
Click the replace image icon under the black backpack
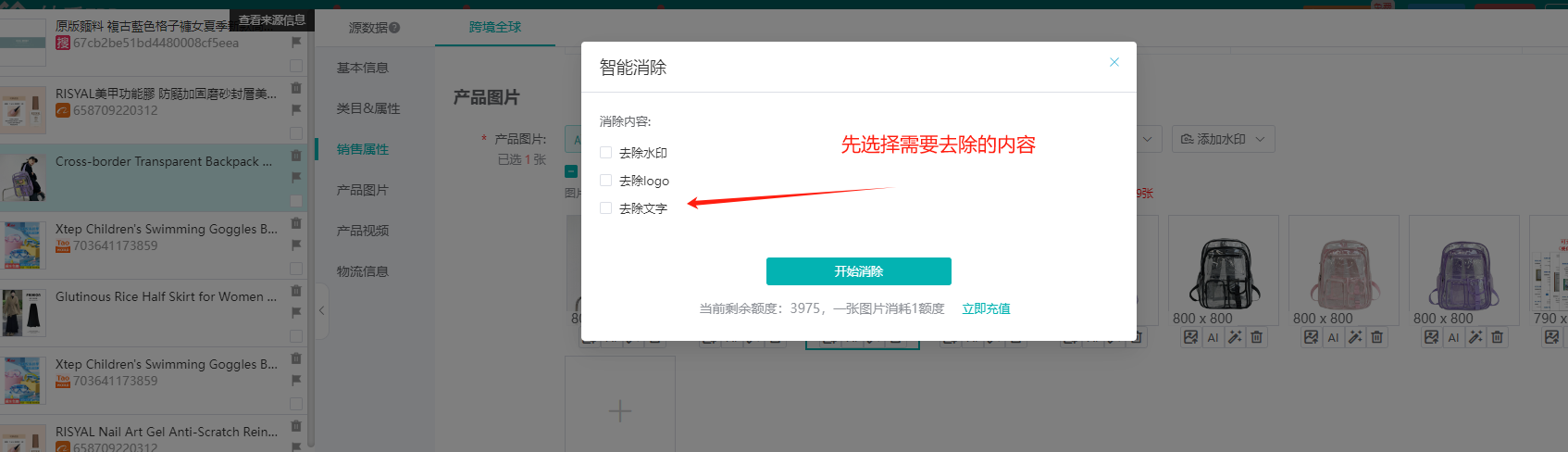point(1190,338)
